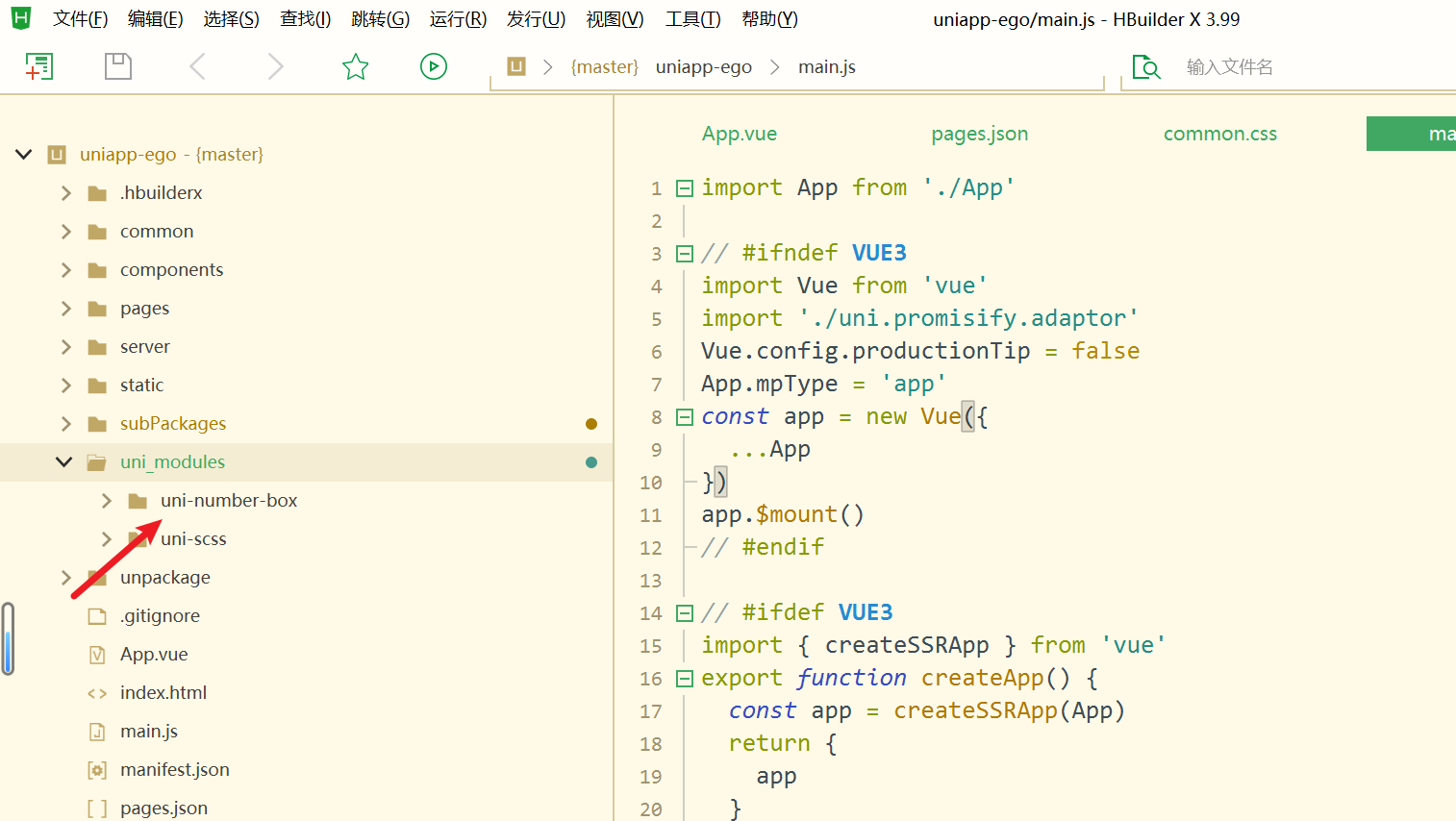Click the server folder icon
1456x821 pixels.
point(97,347)
